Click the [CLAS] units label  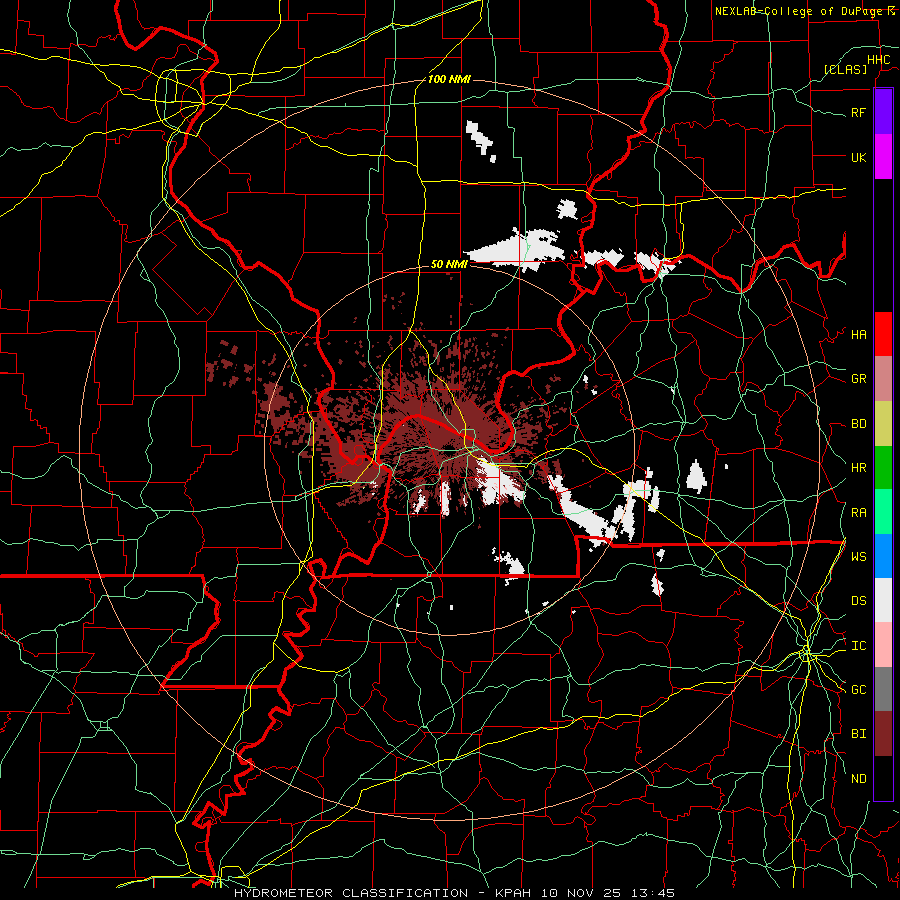click(845, 69)
